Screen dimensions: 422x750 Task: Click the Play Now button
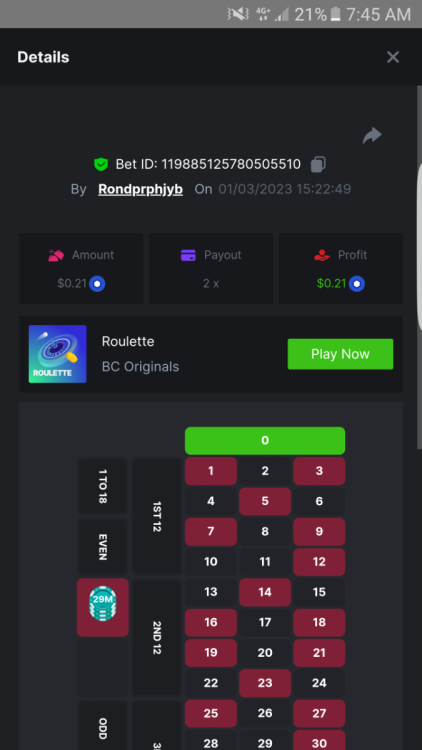coord(340,354)
